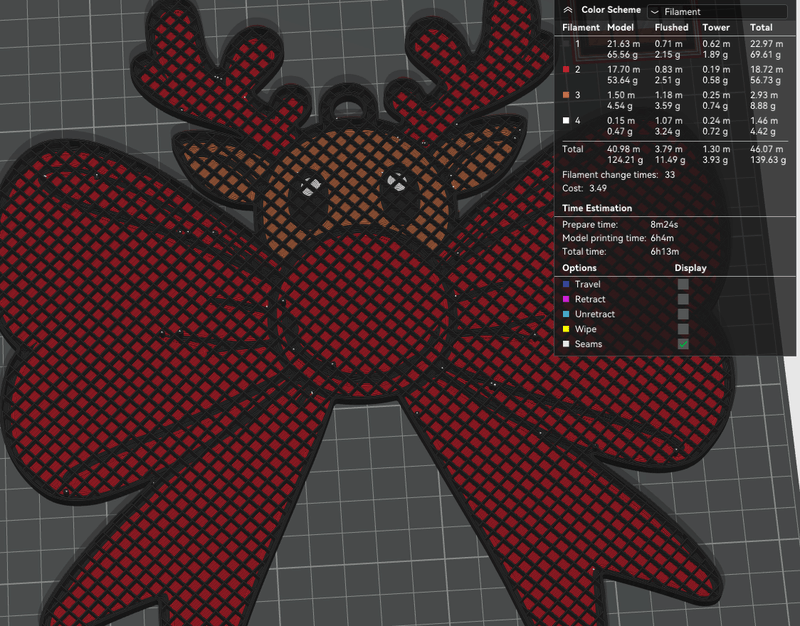
Task: Uncheck the Seams display checkbox
Action: (x=683, y=344)
